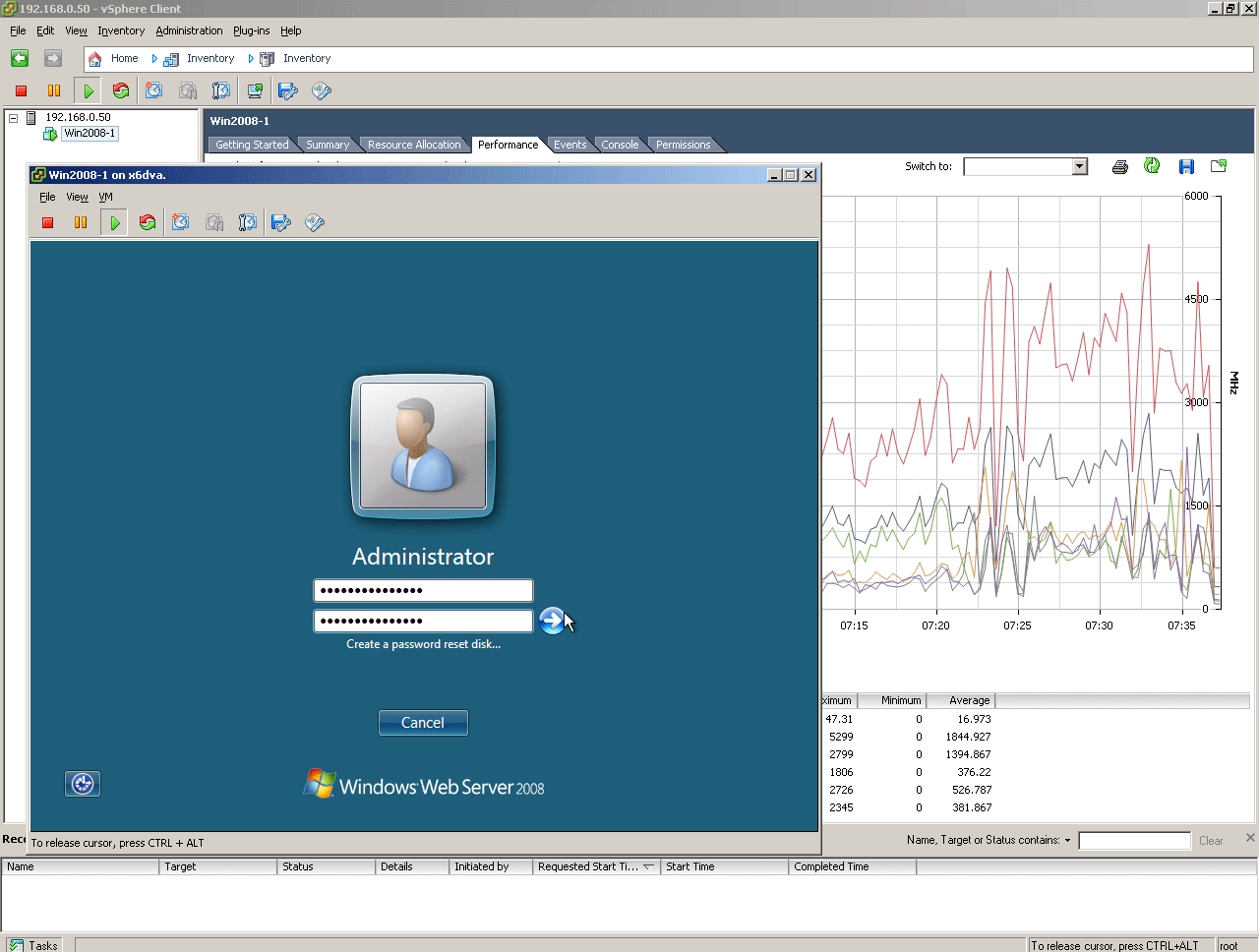Click the CD/DVD connect icon in console window

click(315, 222)
